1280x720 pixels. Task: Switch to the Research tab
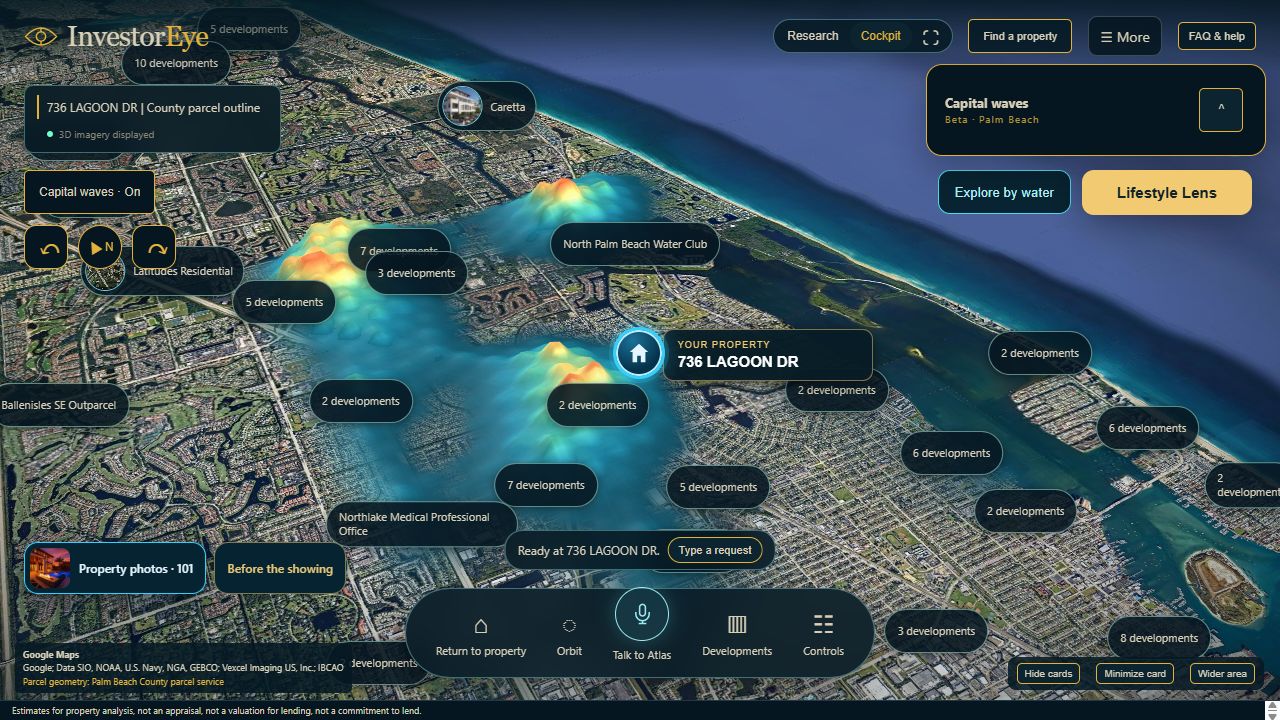(813, 36)
